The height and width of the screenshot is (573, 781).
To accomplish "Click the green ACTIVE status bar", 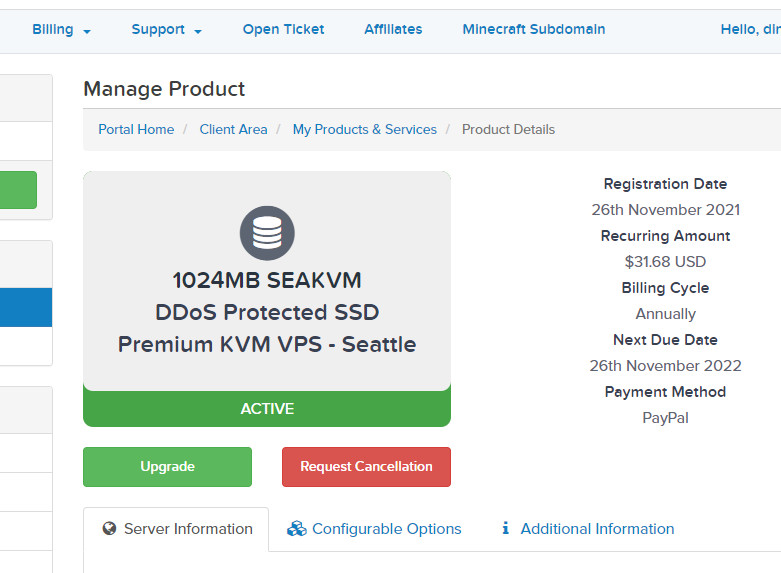I will tap(267, 409).
